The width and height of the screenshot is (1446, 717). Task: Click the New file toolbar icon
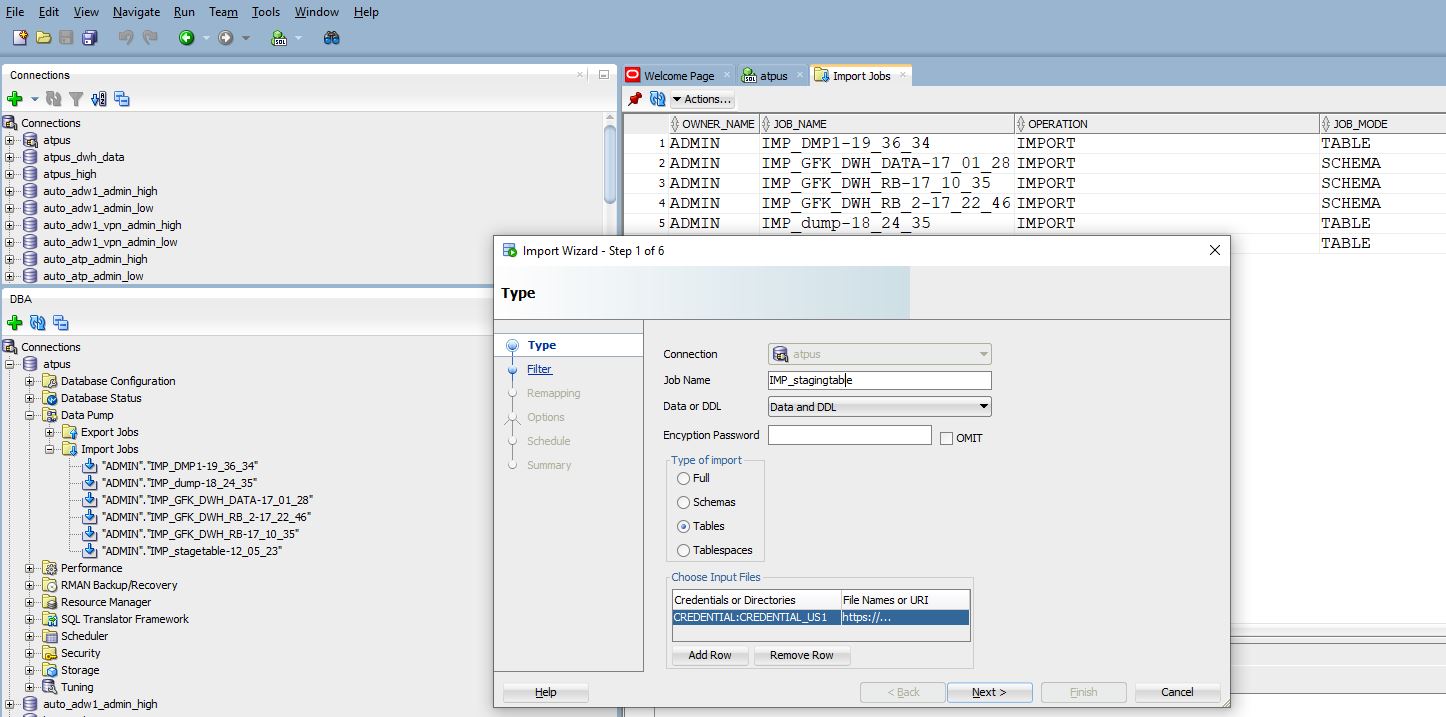20,38
